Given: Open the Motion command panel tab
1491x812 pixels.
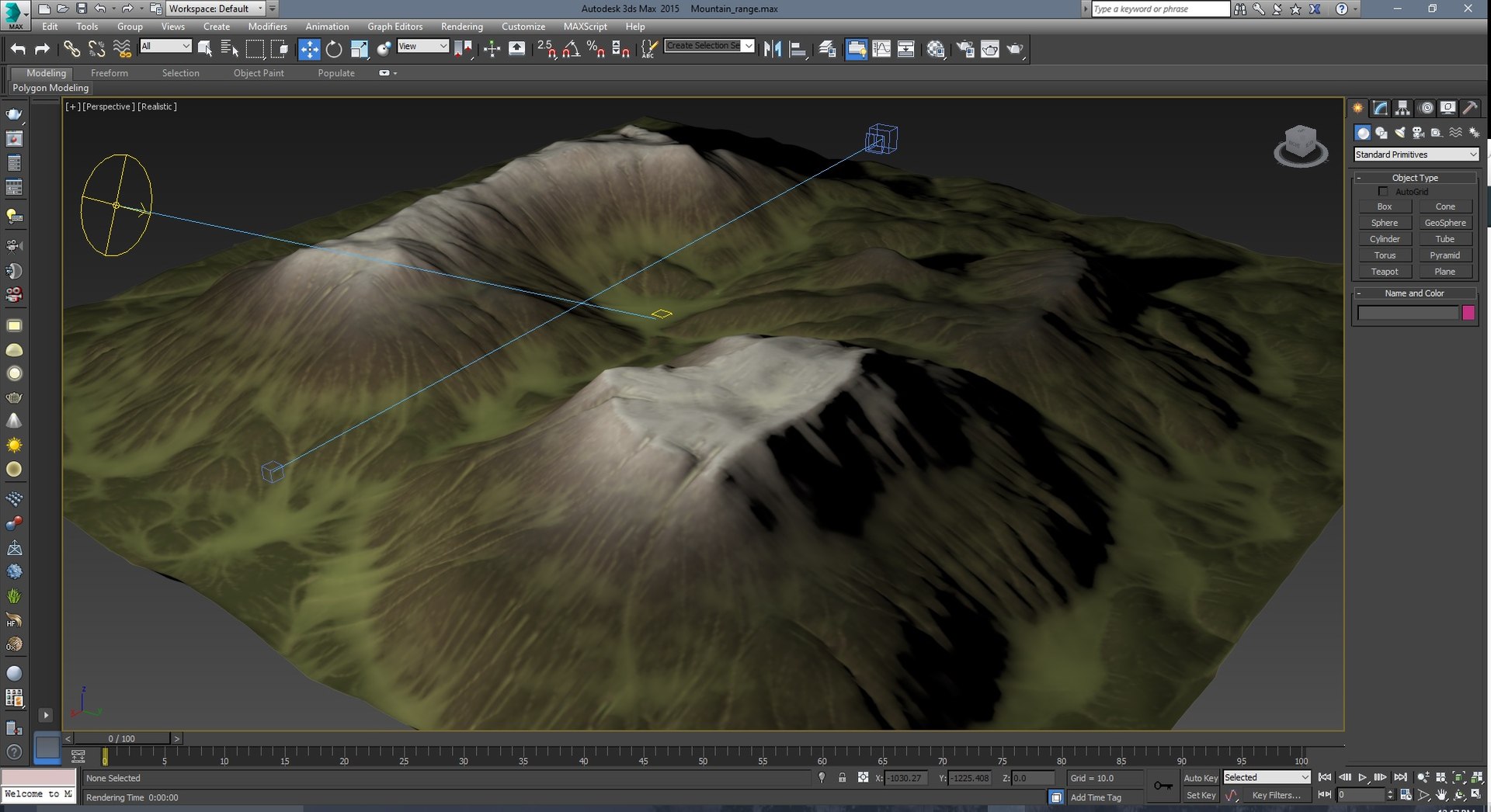Looking at the screenshot, I should point(1426,108).
